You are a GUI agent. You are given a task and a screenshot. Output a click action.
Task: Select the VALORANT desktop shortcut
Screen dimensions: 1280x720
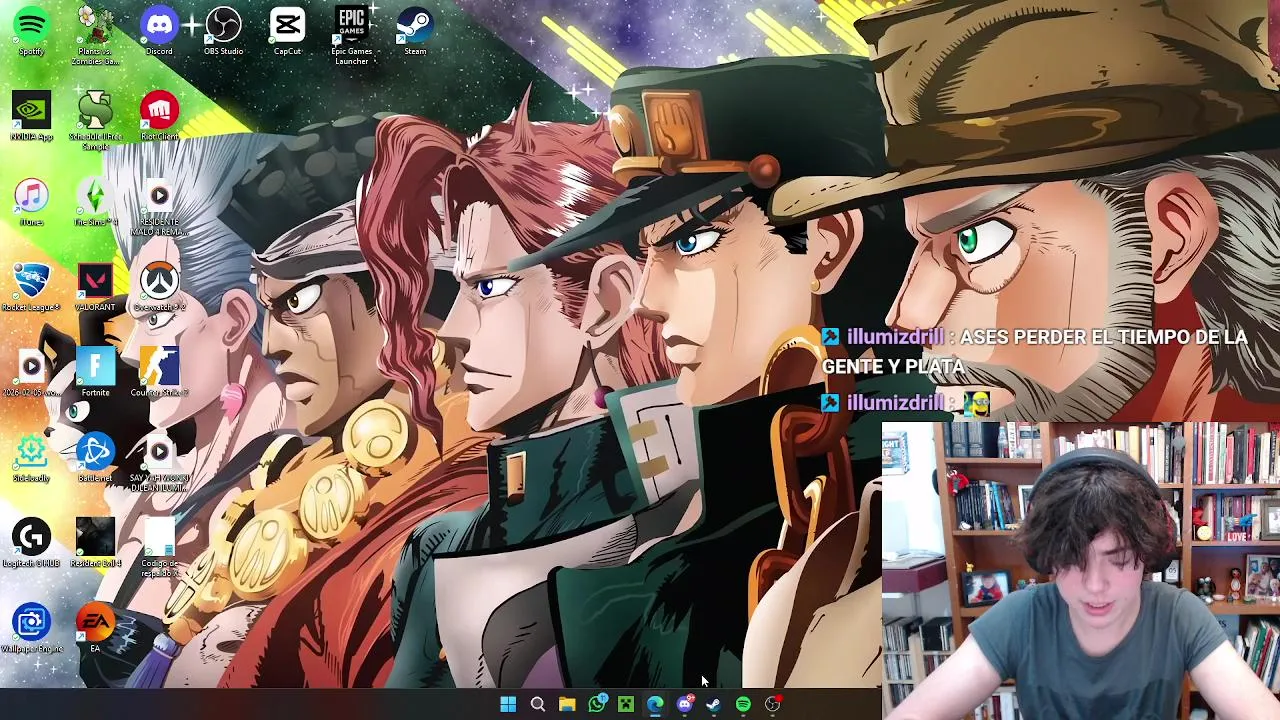click(95, 287)
